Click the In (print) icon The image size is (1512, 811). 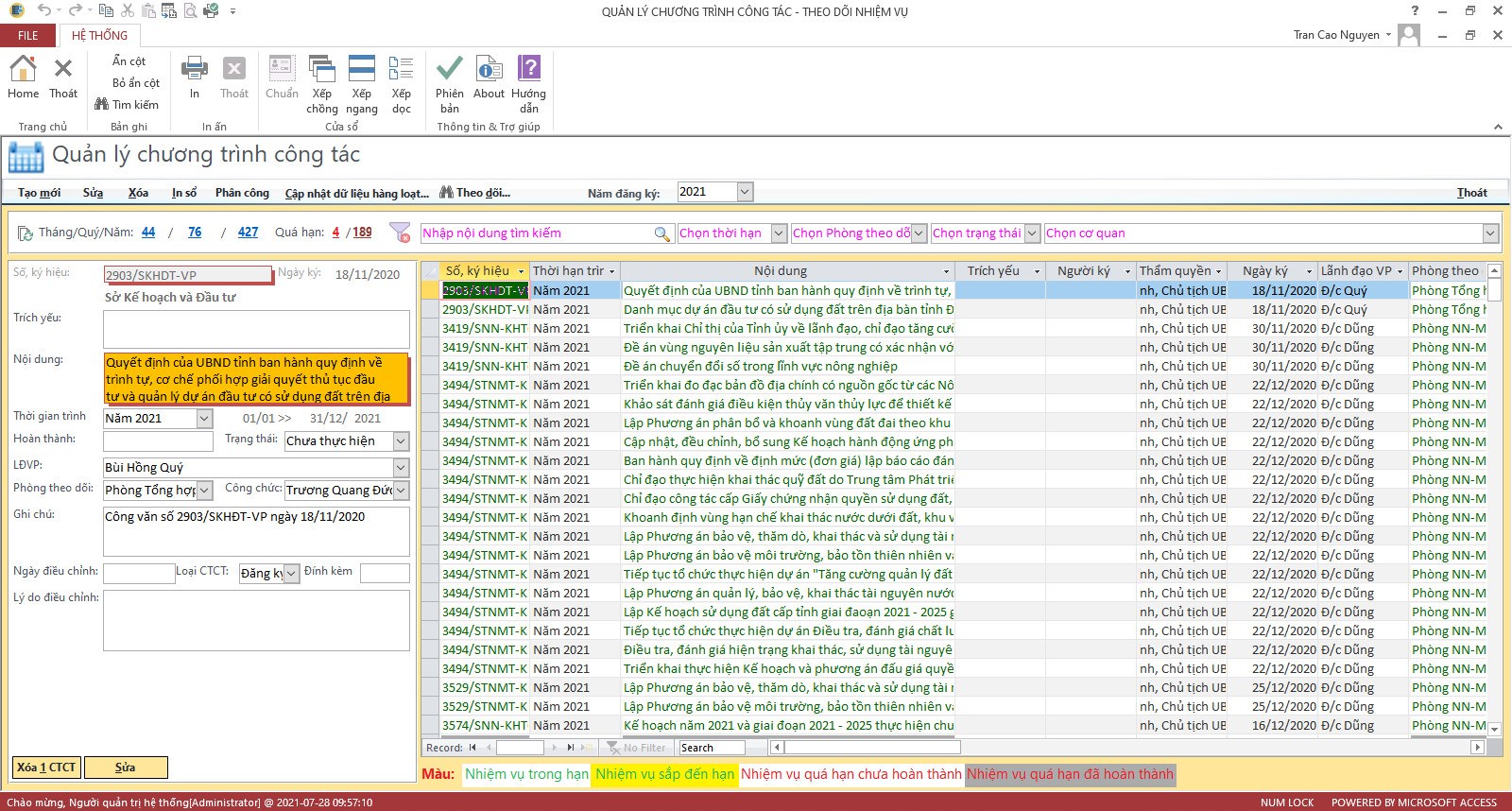point(194,70)
